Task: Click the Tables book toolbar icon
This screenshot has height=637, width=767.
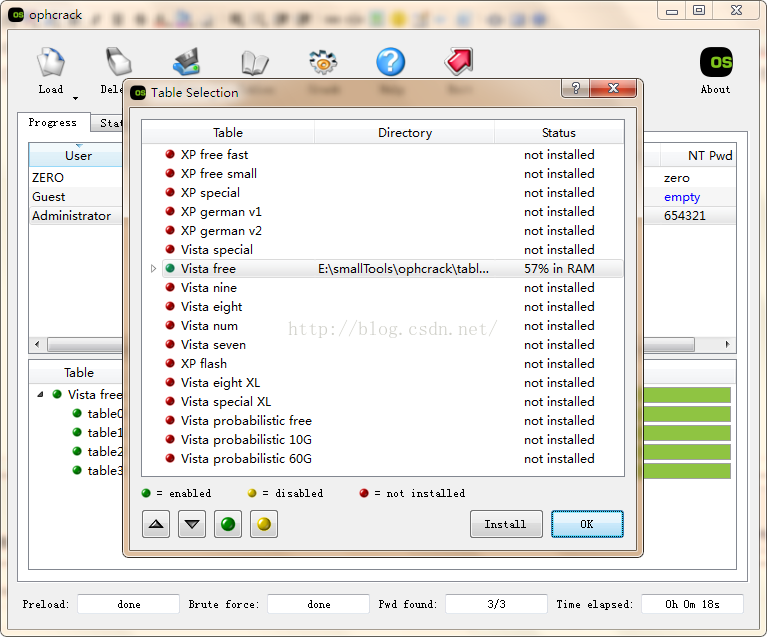Action: click(x=255, y=63)
